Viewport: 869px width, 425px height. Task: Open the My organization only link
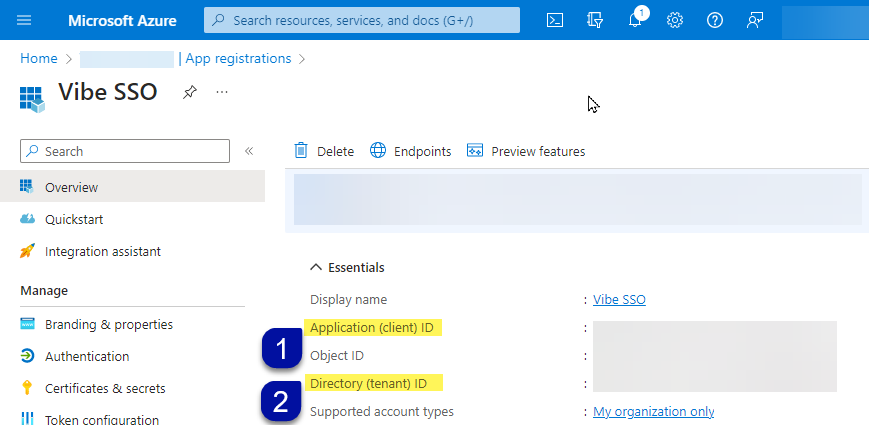pos(653,411)
